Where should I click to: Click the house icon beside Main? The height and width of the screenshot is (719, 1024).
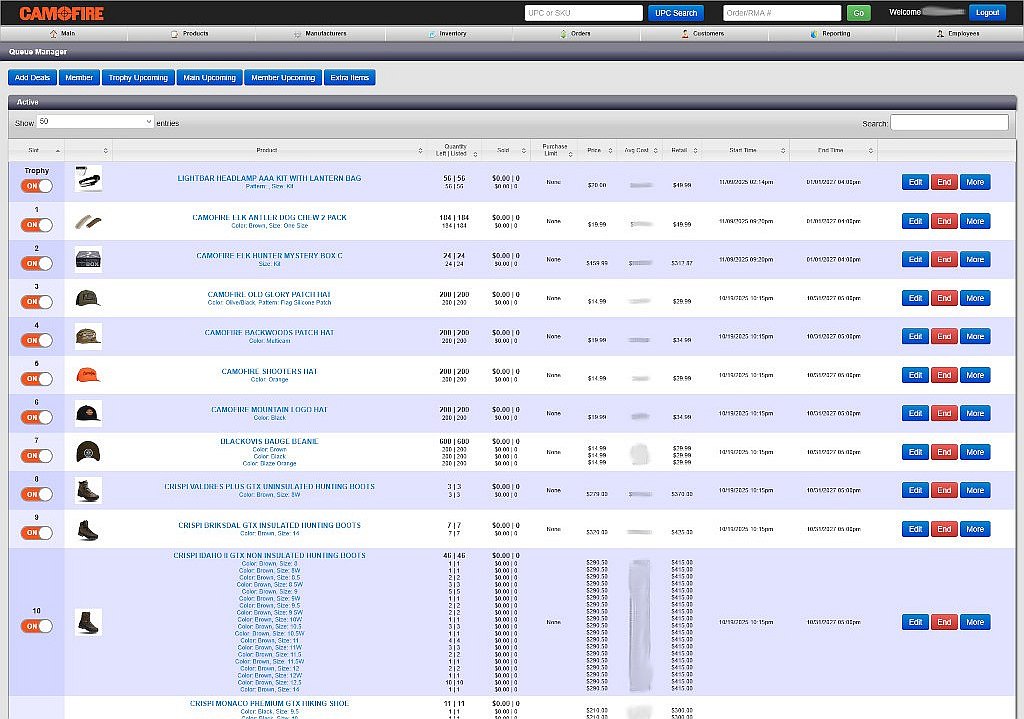(53, 34)
